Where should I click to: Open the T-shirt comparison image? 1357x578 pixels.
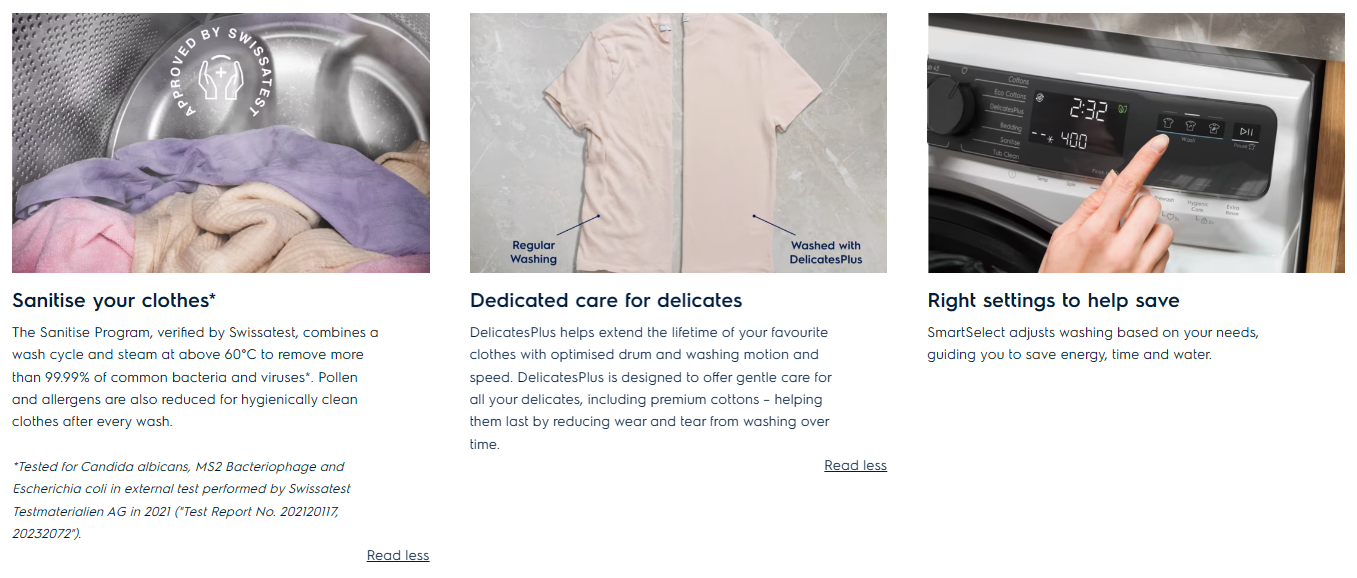pyautogui.click(x=678, y=142)
